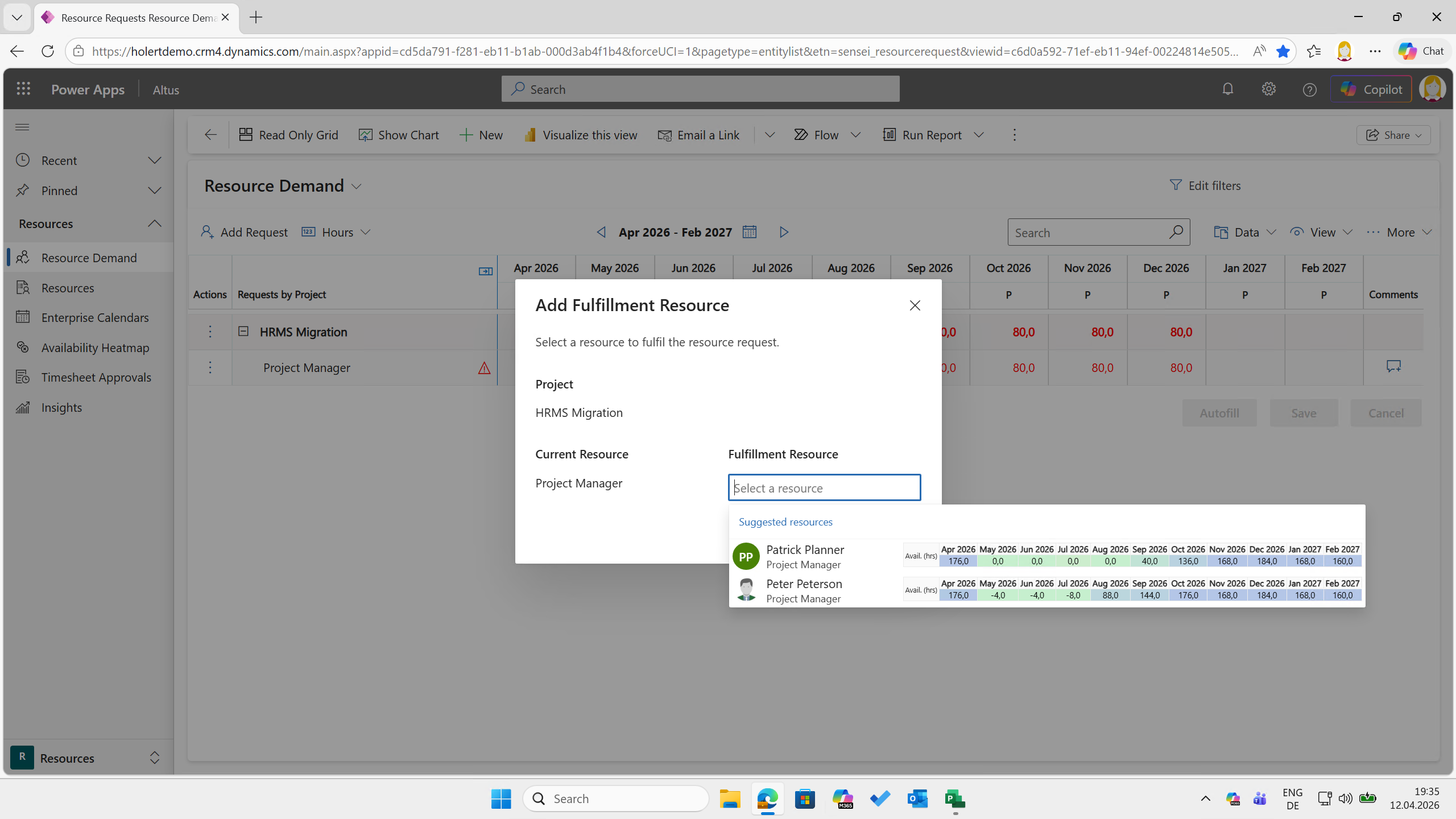Open the Hours unit dropdown
The height and width of the screenshot is (819, 1456).
point(366,232)
